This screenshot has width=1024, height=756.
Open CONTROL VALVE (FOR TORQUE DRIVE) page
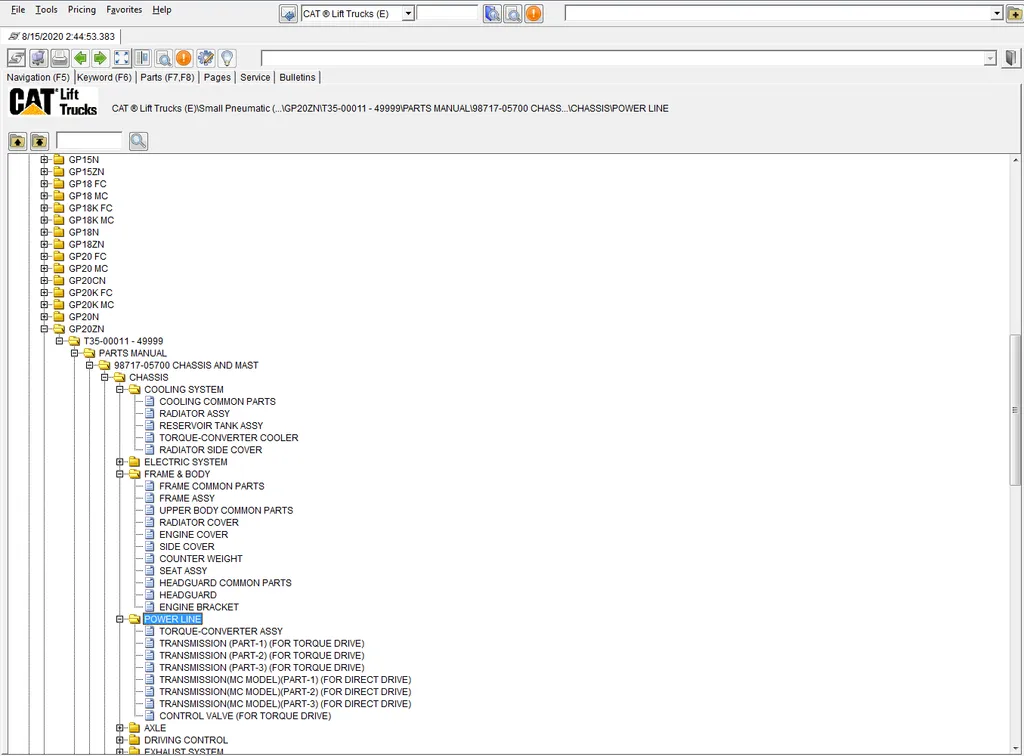[x=245, y=716]
